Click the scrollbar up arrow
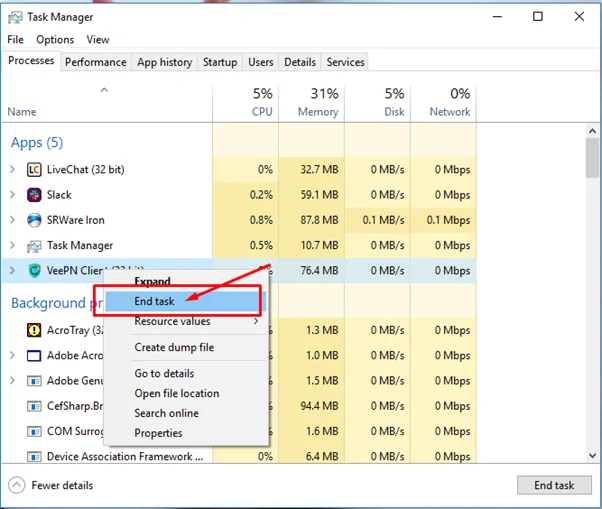This screenshot has width=602, height=509. [x=592, y=131]
